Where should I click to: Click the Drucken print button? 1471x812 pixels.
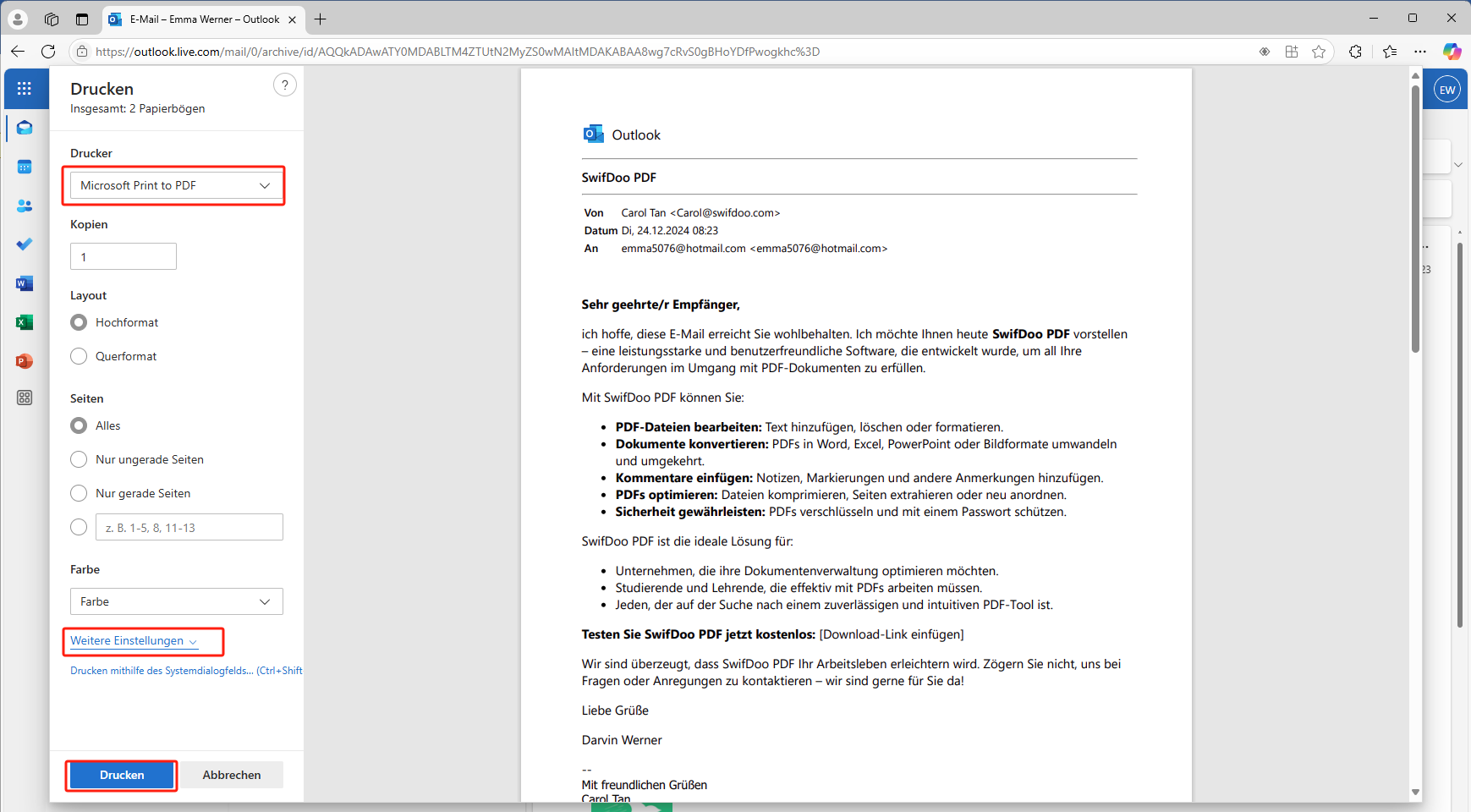pyautogui.click(x=122, y=775)
